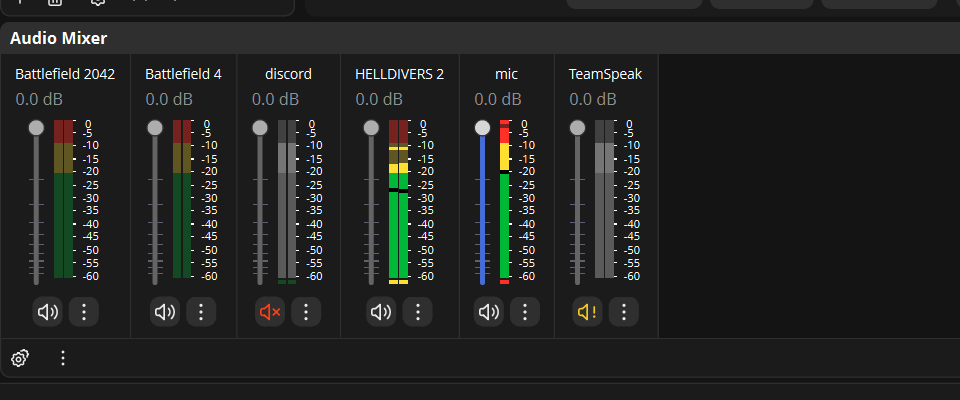Click Battlefield 4 volume slider handle
This screenshot has width=960, height=400.
click(x=155, y=127)
